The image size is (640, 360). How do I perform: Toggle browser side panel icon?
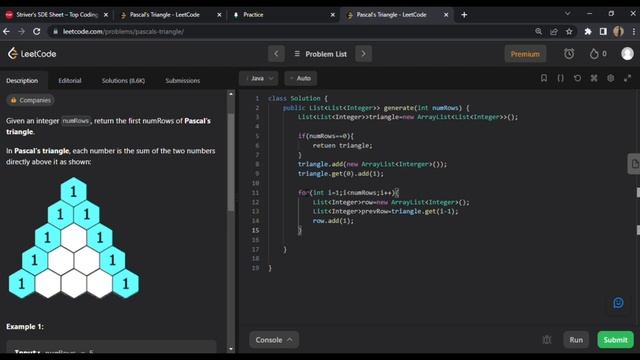(603, 31)
